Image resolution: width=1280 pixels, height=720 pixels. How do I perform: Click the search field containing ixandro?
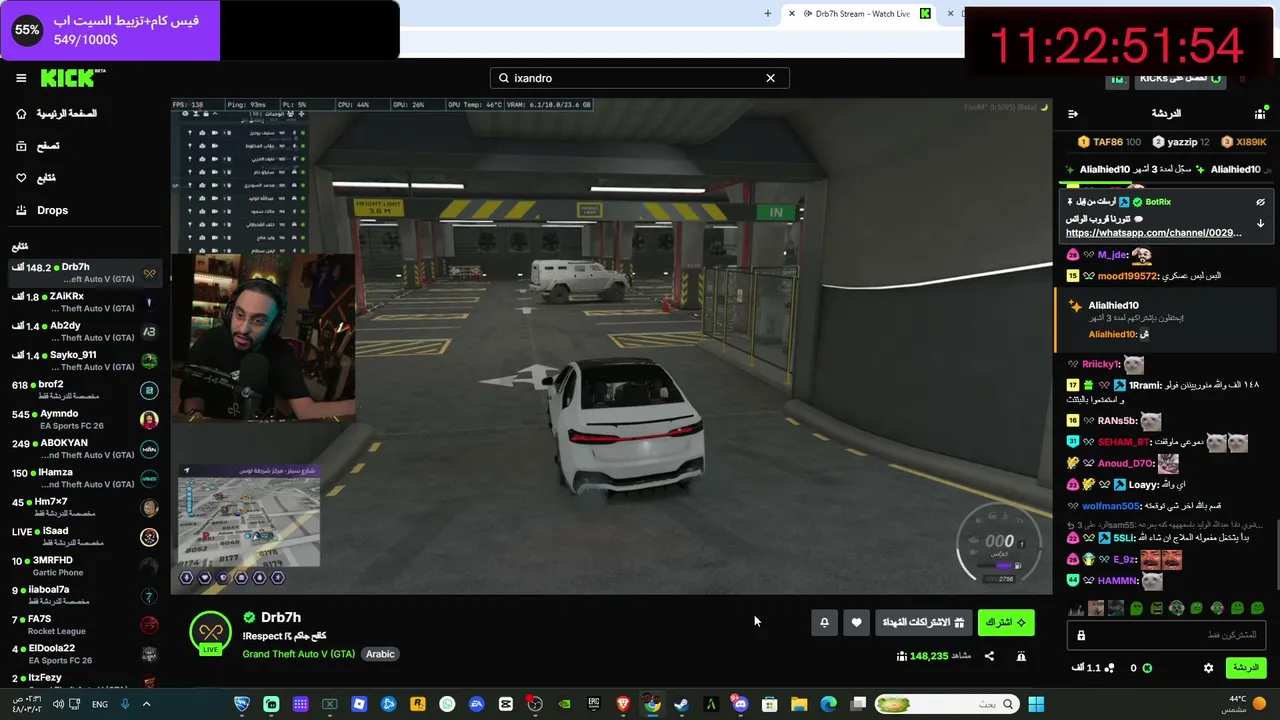[639, 78]
